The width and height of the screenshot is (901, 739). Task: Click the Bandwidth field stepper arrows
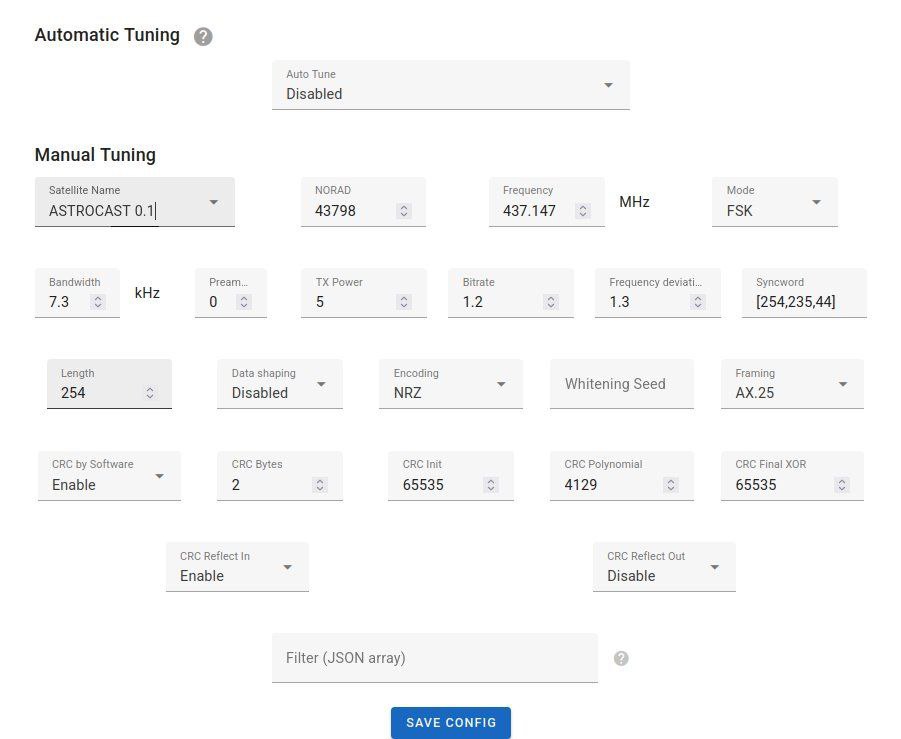point(98,302)
